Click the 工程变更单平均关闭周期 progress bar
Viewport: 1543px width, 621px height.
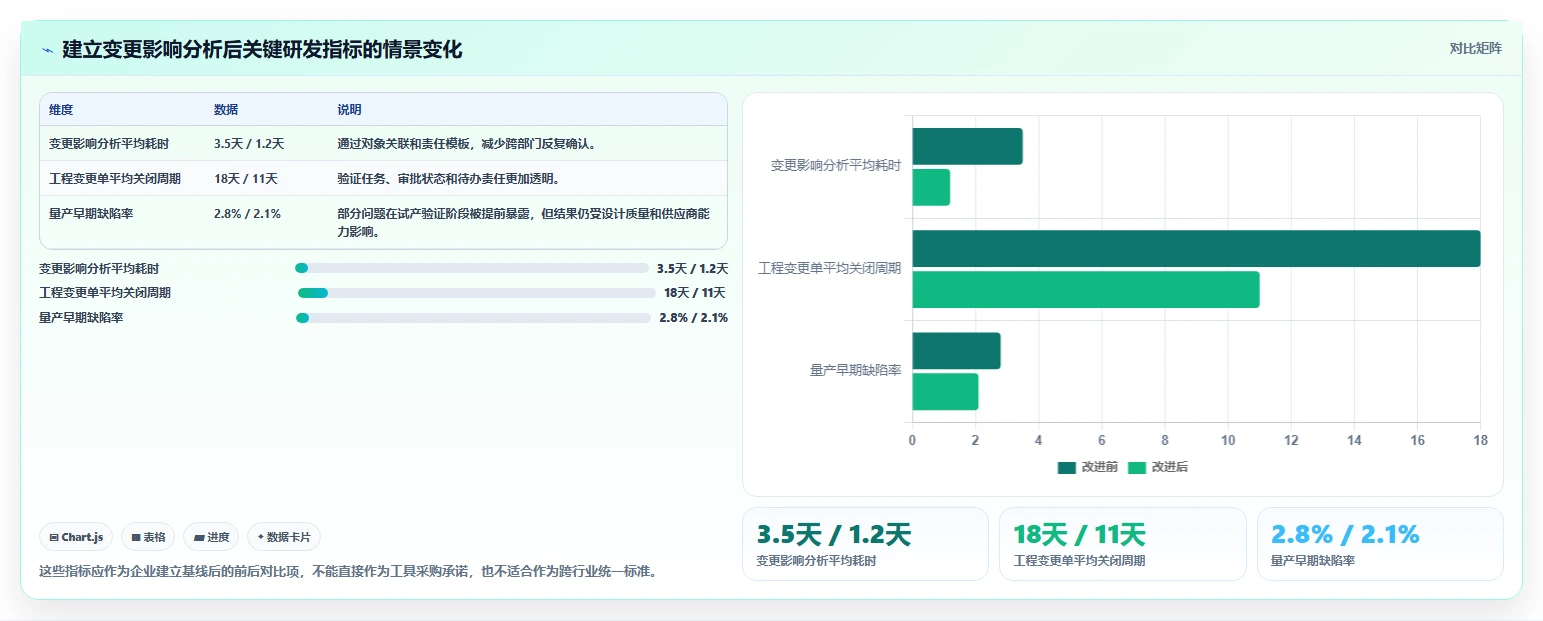pyautogui.click(x=476, y=293)
